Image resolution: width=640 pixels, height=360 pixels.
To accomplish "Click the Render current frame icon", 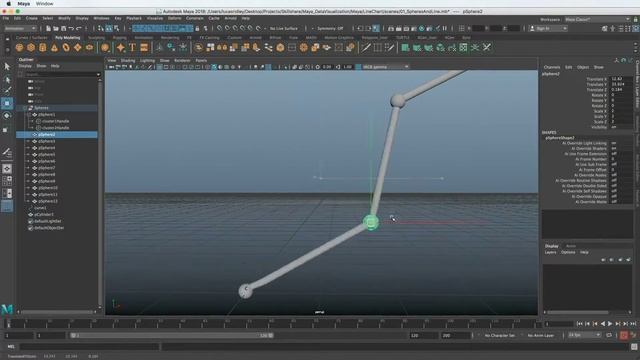I will 398,29.
